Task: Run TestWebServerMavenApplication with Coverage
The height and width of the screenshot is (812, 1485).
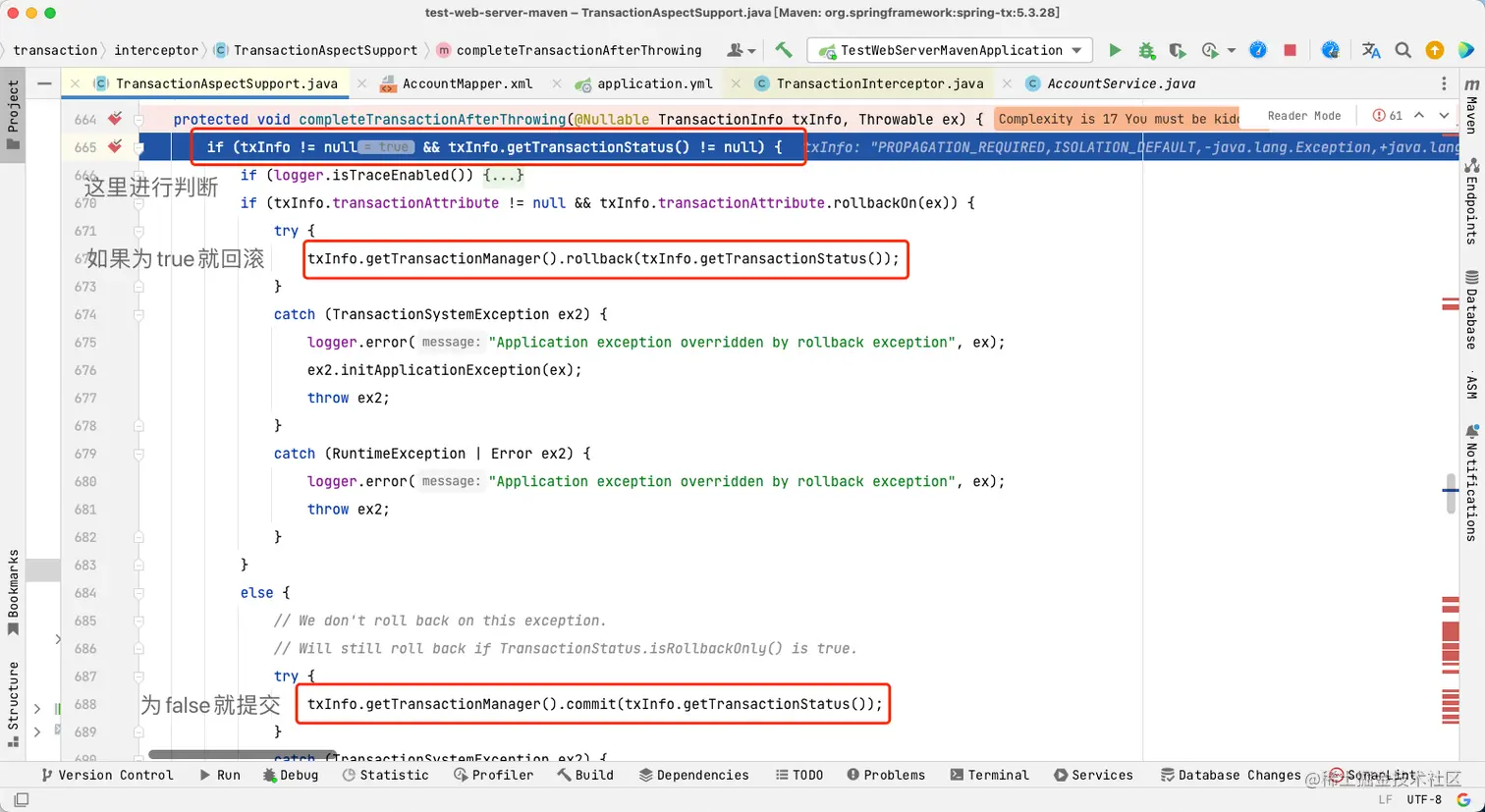Action: point(1179,49)
